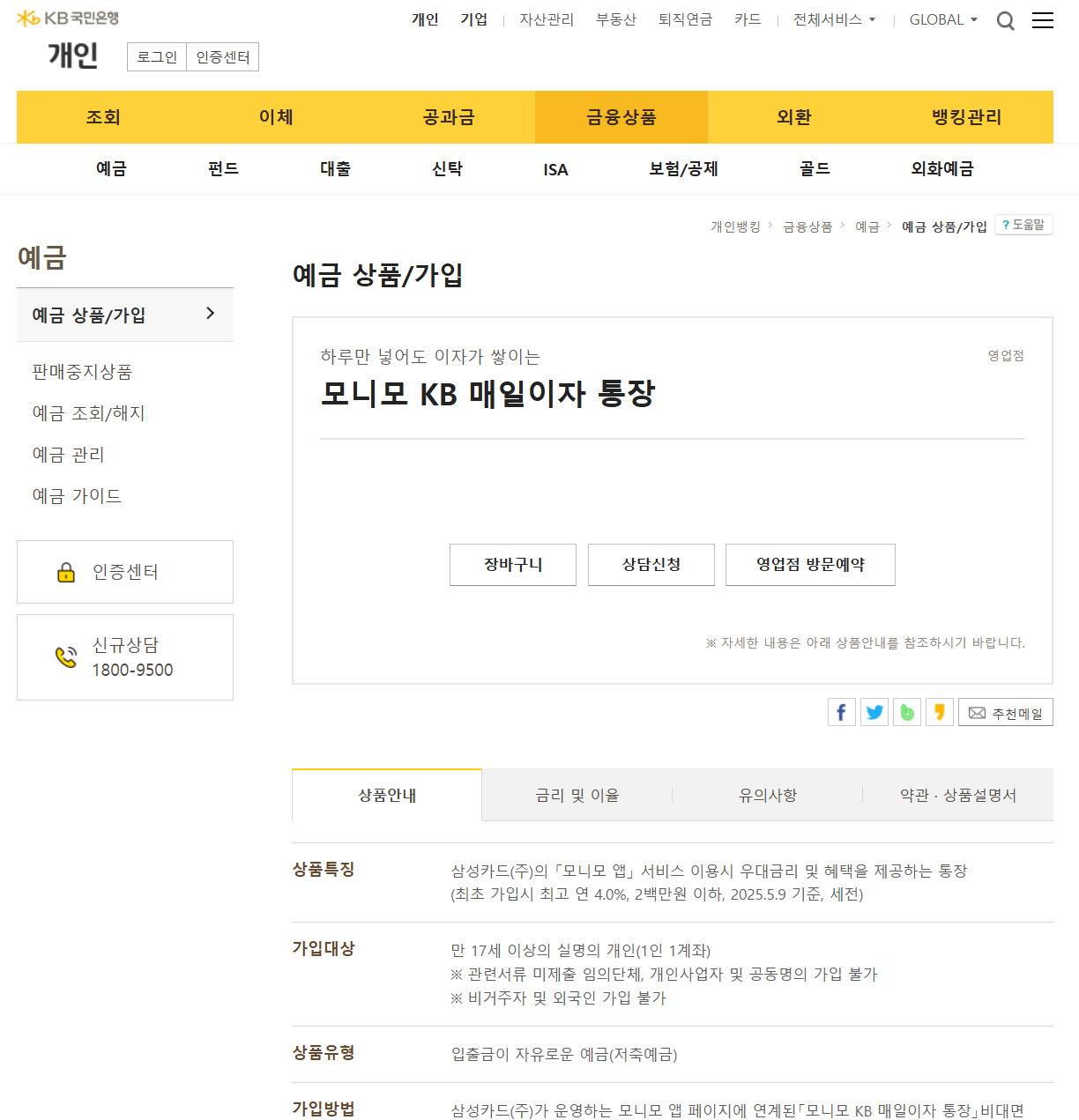
Task: Open 자산관리 top link
Action: click(x=547, y=19)
